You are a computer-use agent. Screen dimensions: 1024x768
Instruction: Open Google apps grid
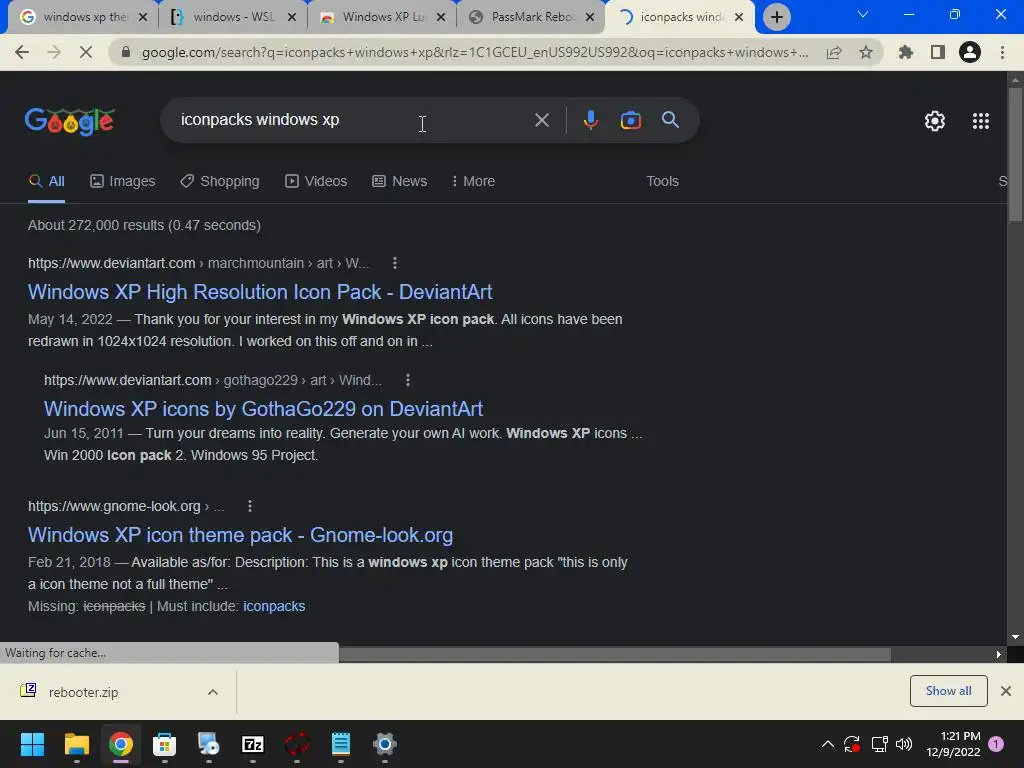pyautogui.click(x=981, y=121)
